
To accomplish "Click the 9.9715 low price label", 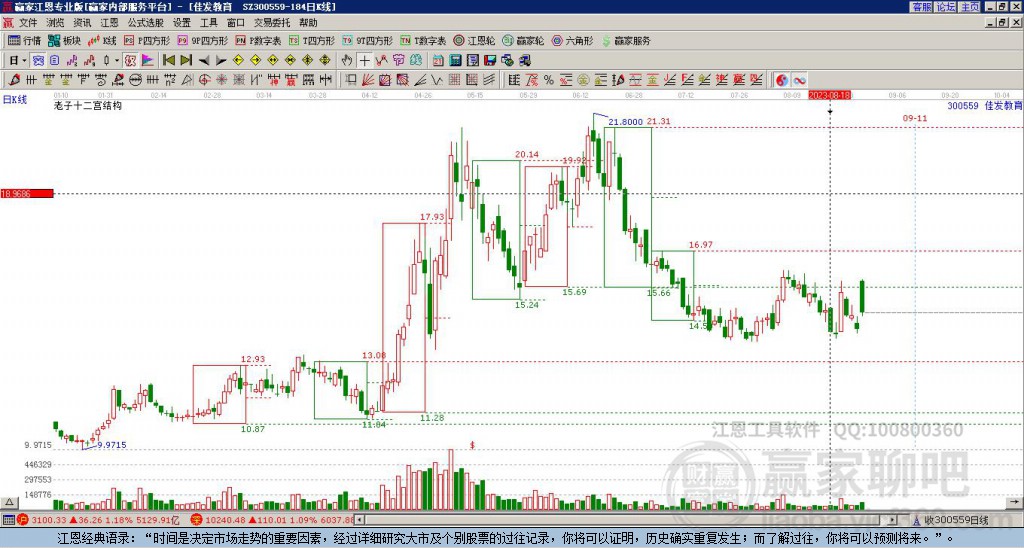I will [x=112, y=445].
